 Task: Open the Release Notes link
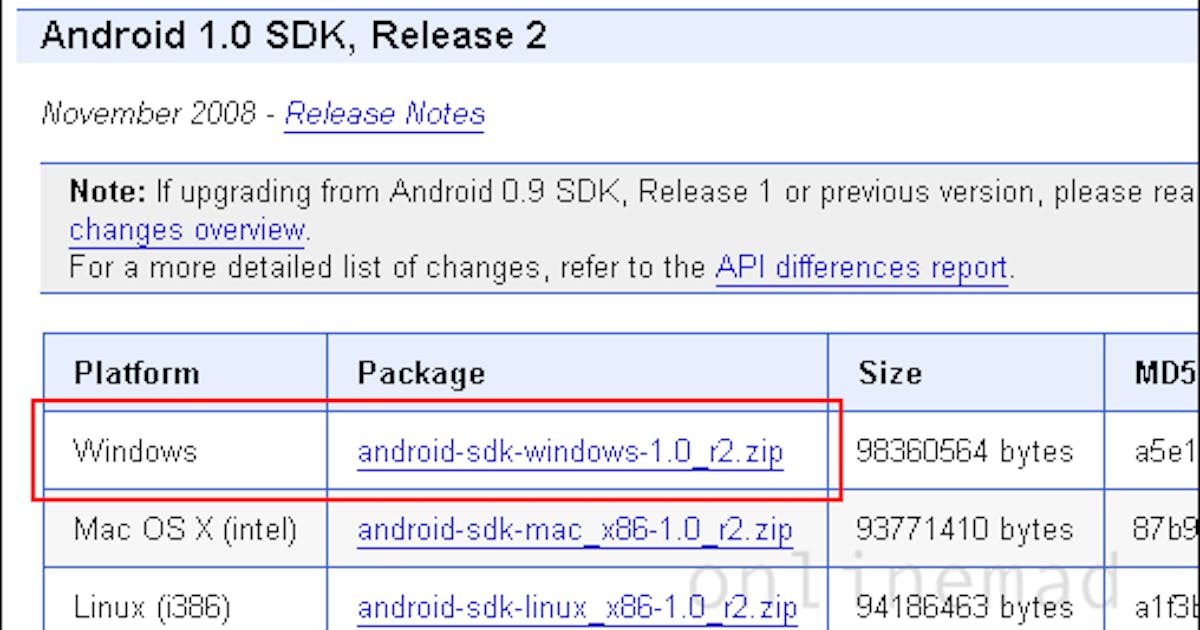[384, 114]
